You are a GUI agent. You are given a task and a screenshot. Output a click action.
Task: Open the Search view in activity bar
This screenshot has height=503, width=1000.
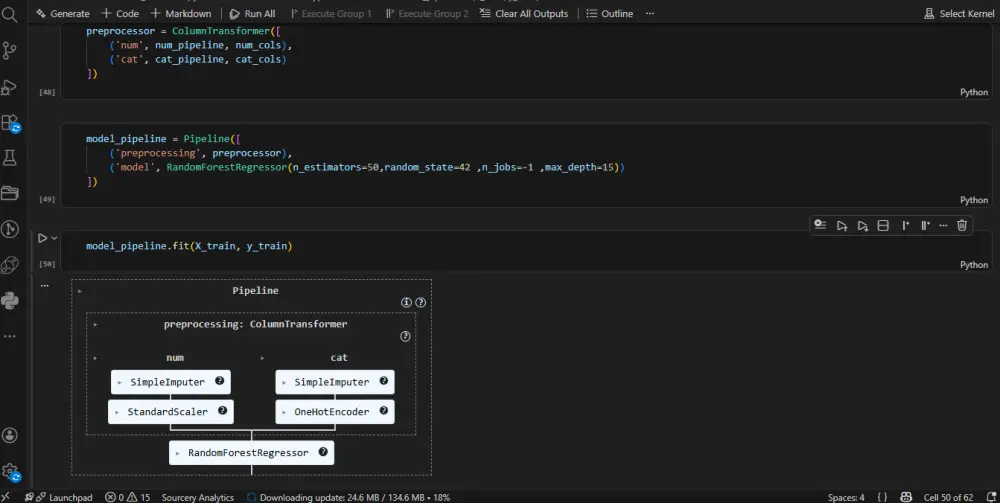click(10, 13)
